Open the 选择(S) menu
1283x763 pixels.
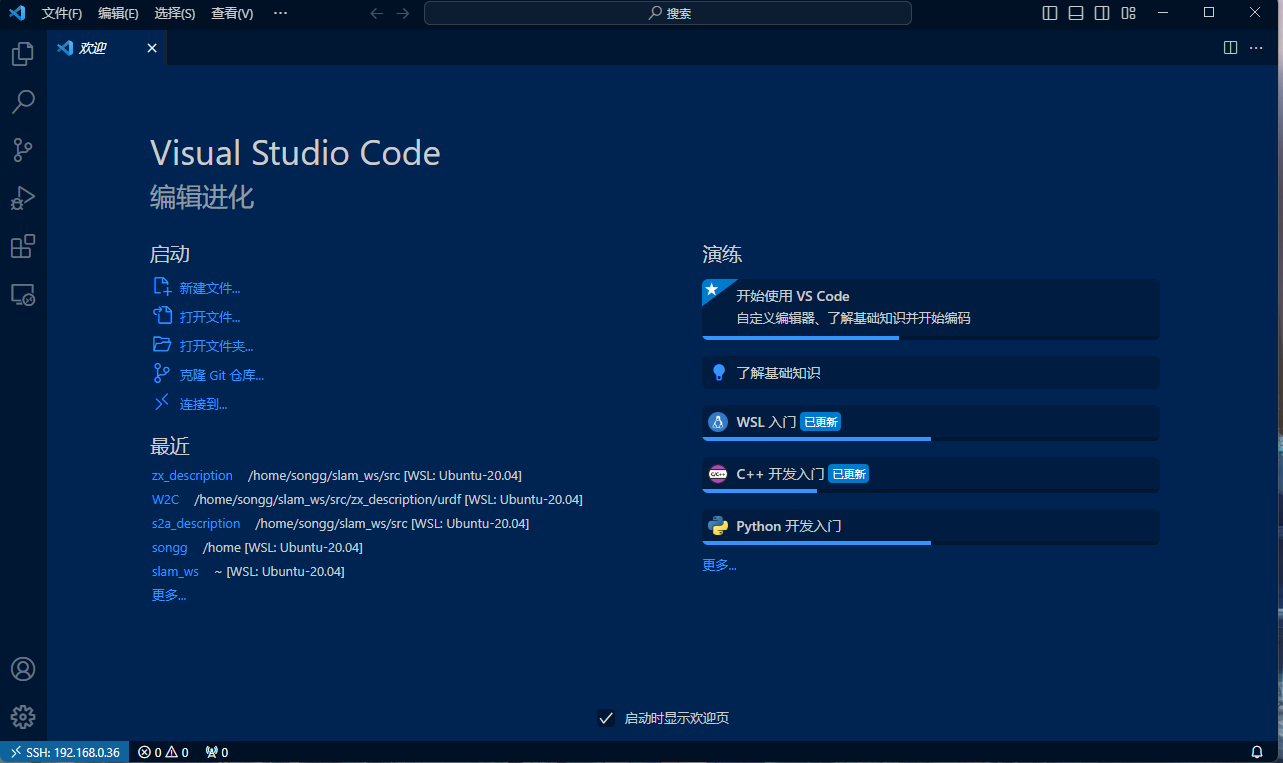tap(175, 13)
